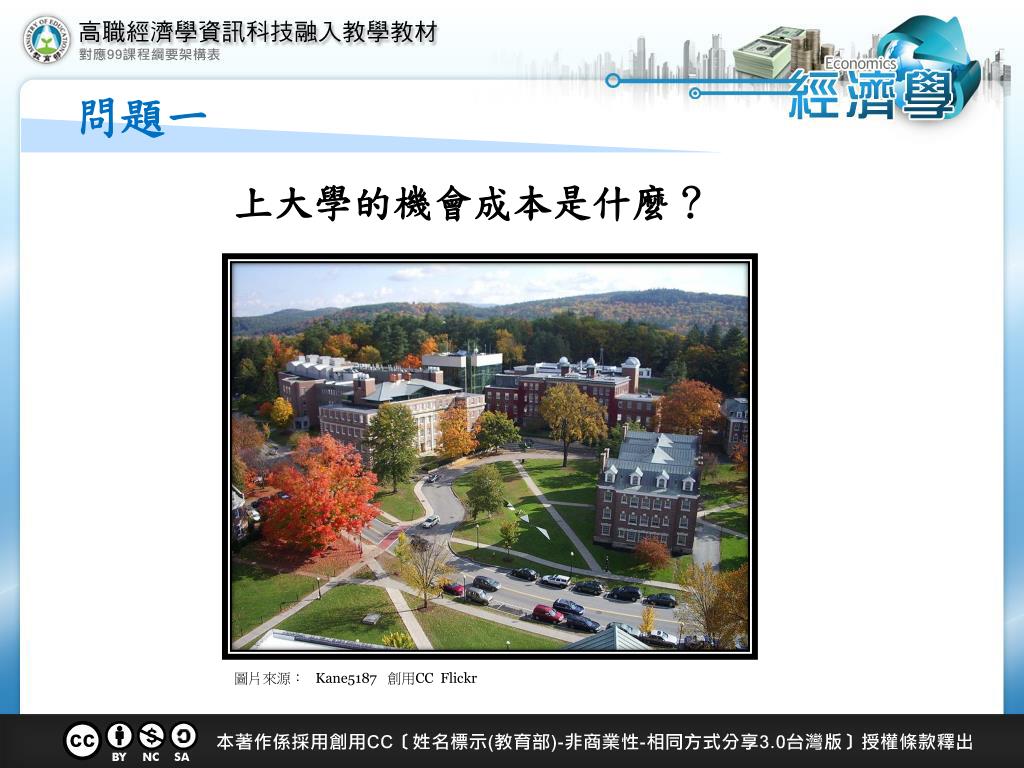Click the NC non-commercial license icon
The width and height of the screenshot is (1024, 768).
pos(151,736)
